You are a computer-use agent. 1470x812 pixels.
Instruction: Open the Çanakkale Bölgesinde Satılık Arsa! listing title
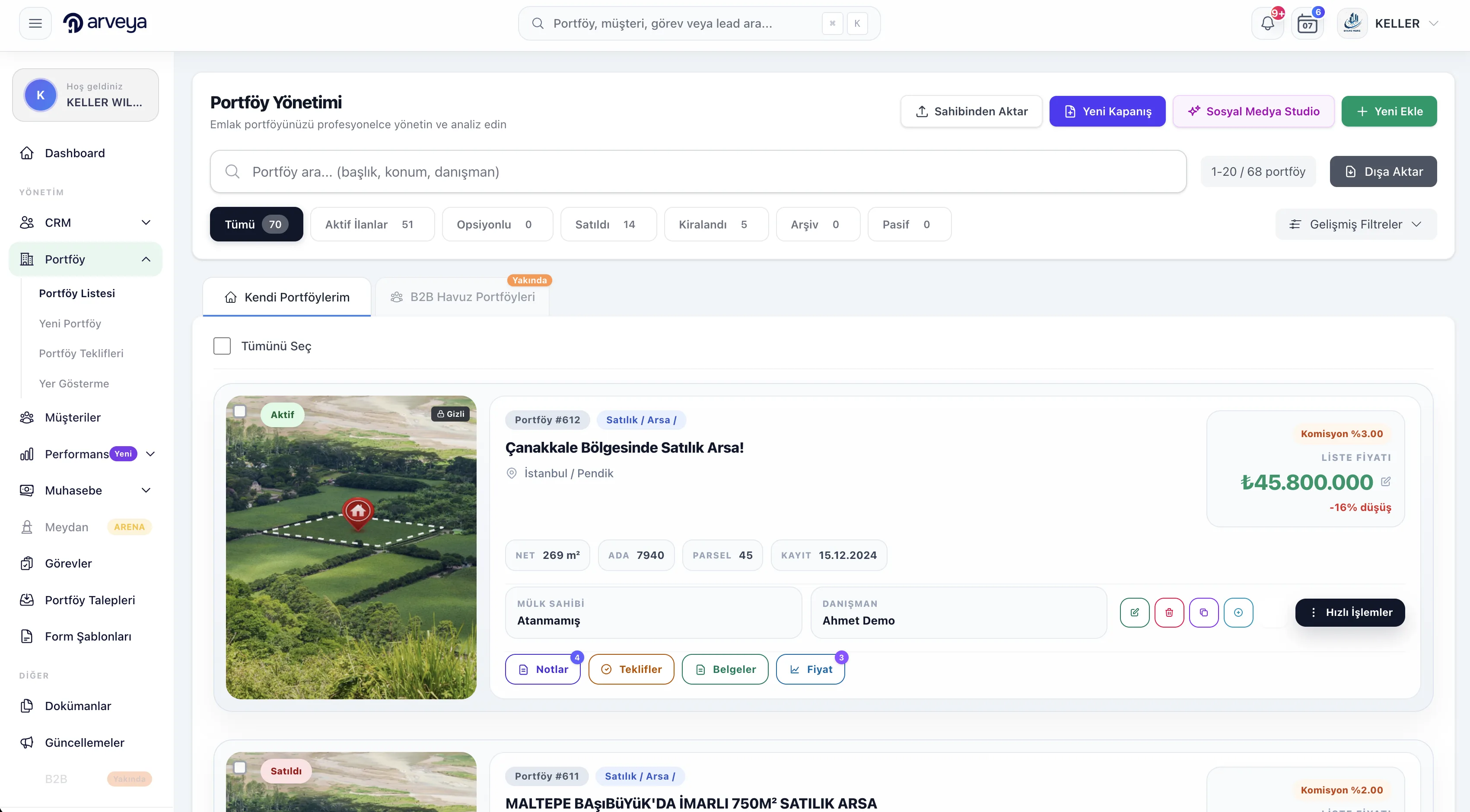tap(624, 447)
